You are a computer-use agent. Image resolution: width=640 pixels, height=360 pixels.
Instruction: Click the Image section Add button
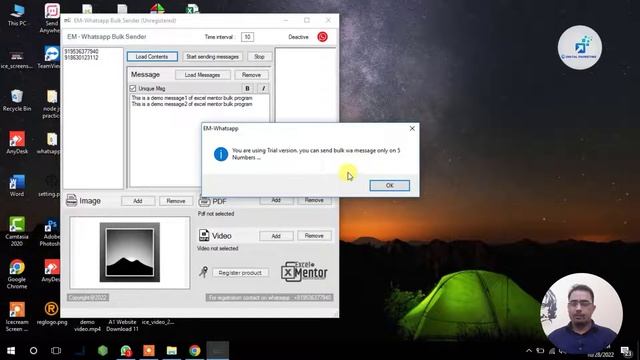tap(138, 201)
